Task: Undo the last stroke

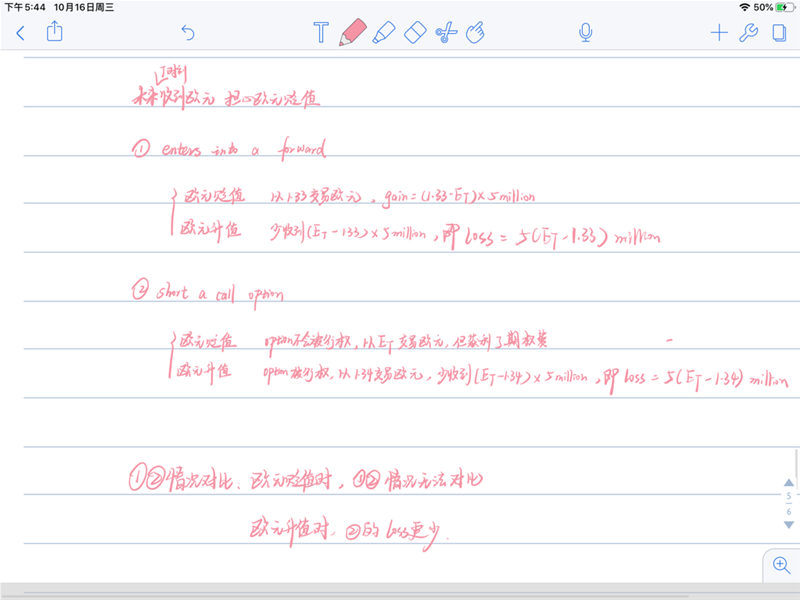Action: click(x=187, y=33)
